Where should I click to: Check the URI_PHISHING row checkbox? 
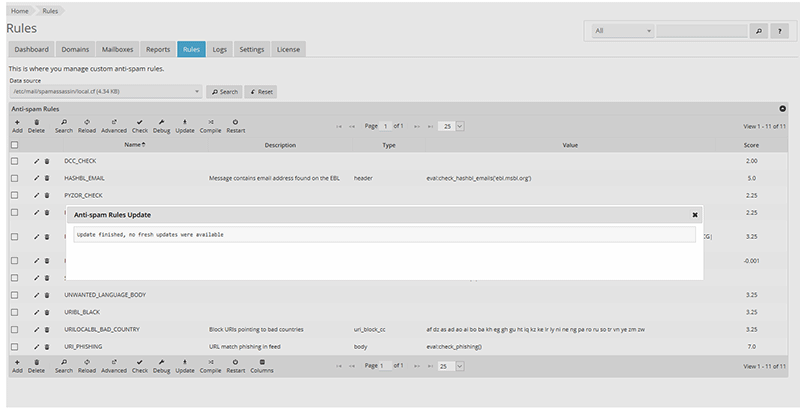pos(15,347)
